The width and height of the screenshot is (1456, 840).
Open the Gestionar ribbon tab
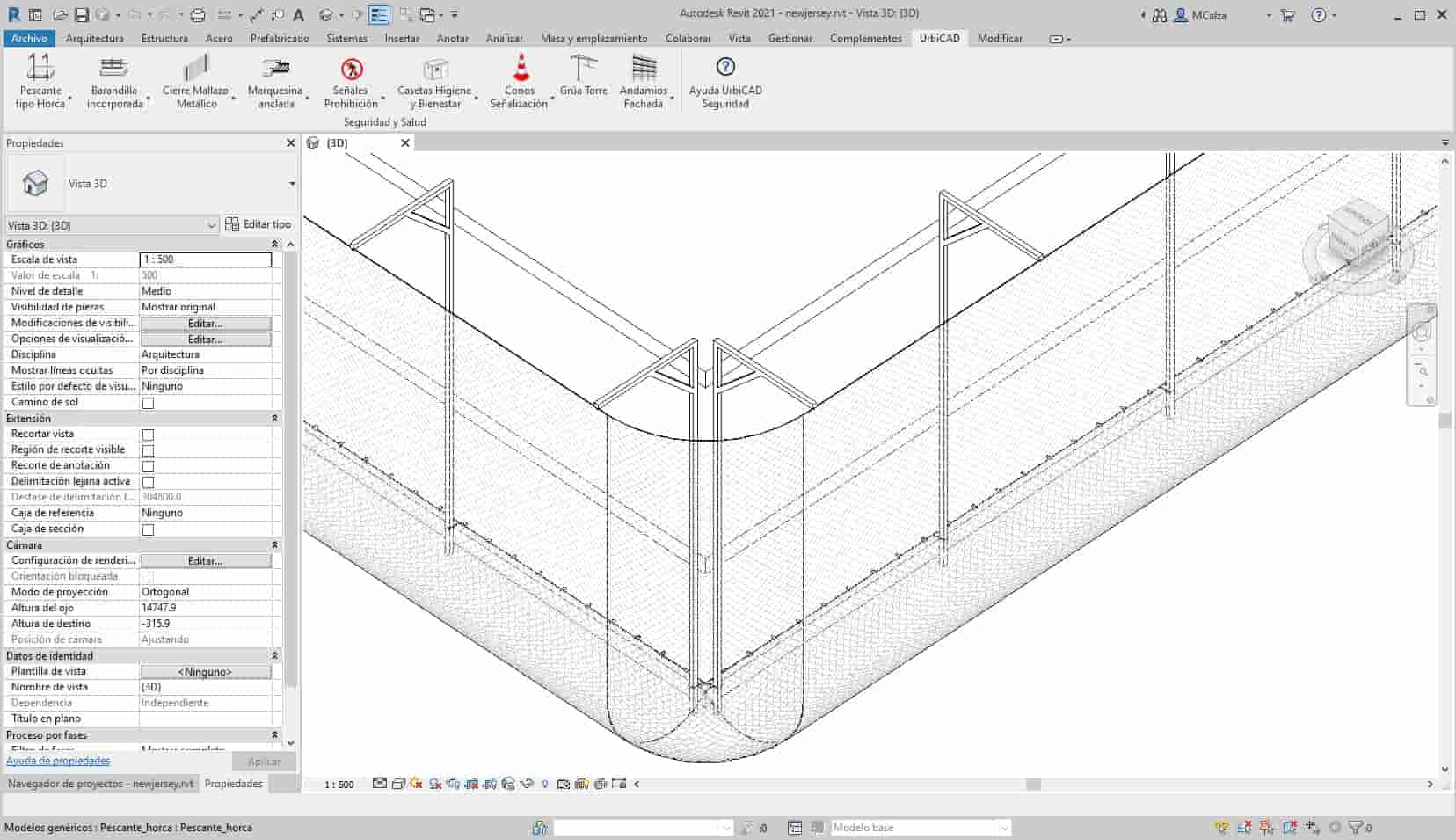point(790,39)
